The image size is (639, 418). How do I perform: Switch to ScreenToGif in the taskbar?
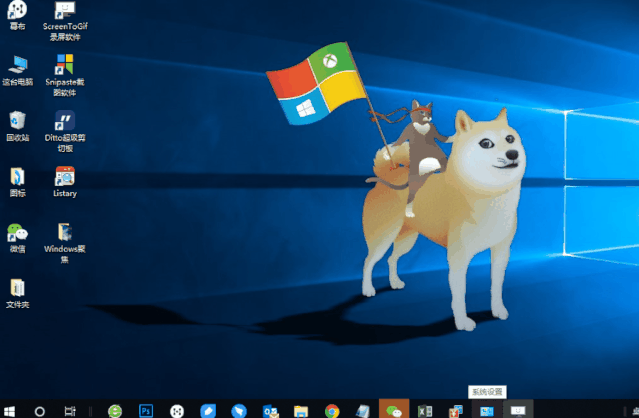click(x=518, y=409)
